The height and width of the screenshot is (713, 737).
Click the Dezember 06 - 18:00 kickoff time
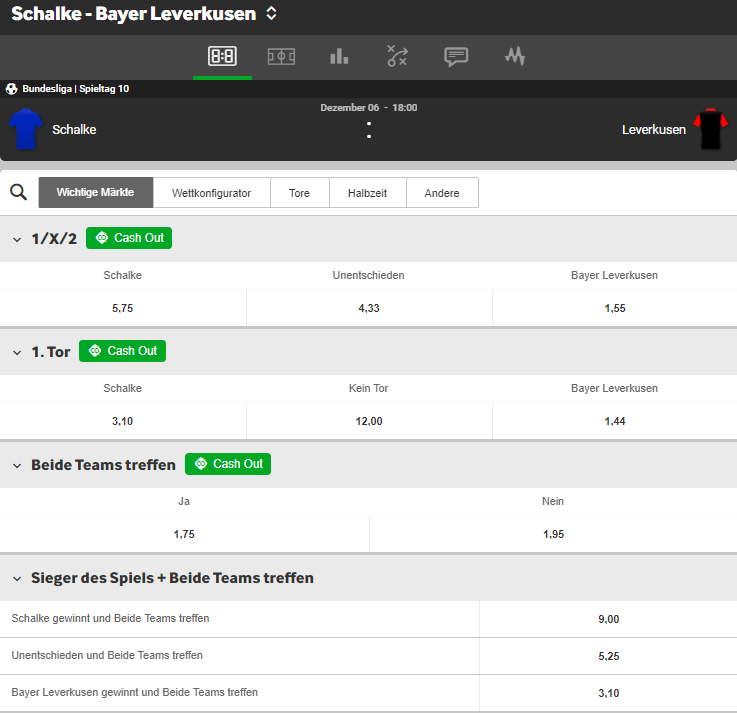pyautogui.click(x=369, y=108)
